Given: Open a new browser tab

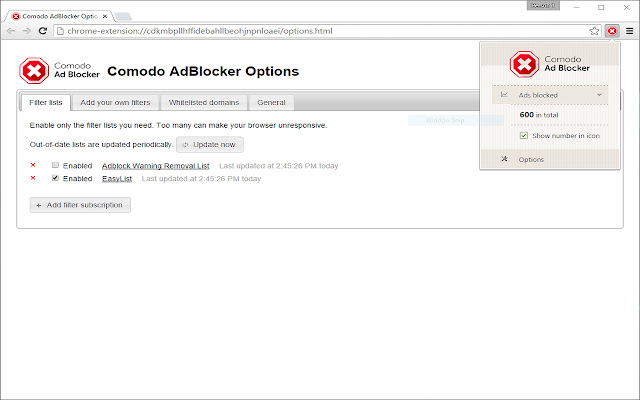Looking at the screenshot, I should (122, 16).
